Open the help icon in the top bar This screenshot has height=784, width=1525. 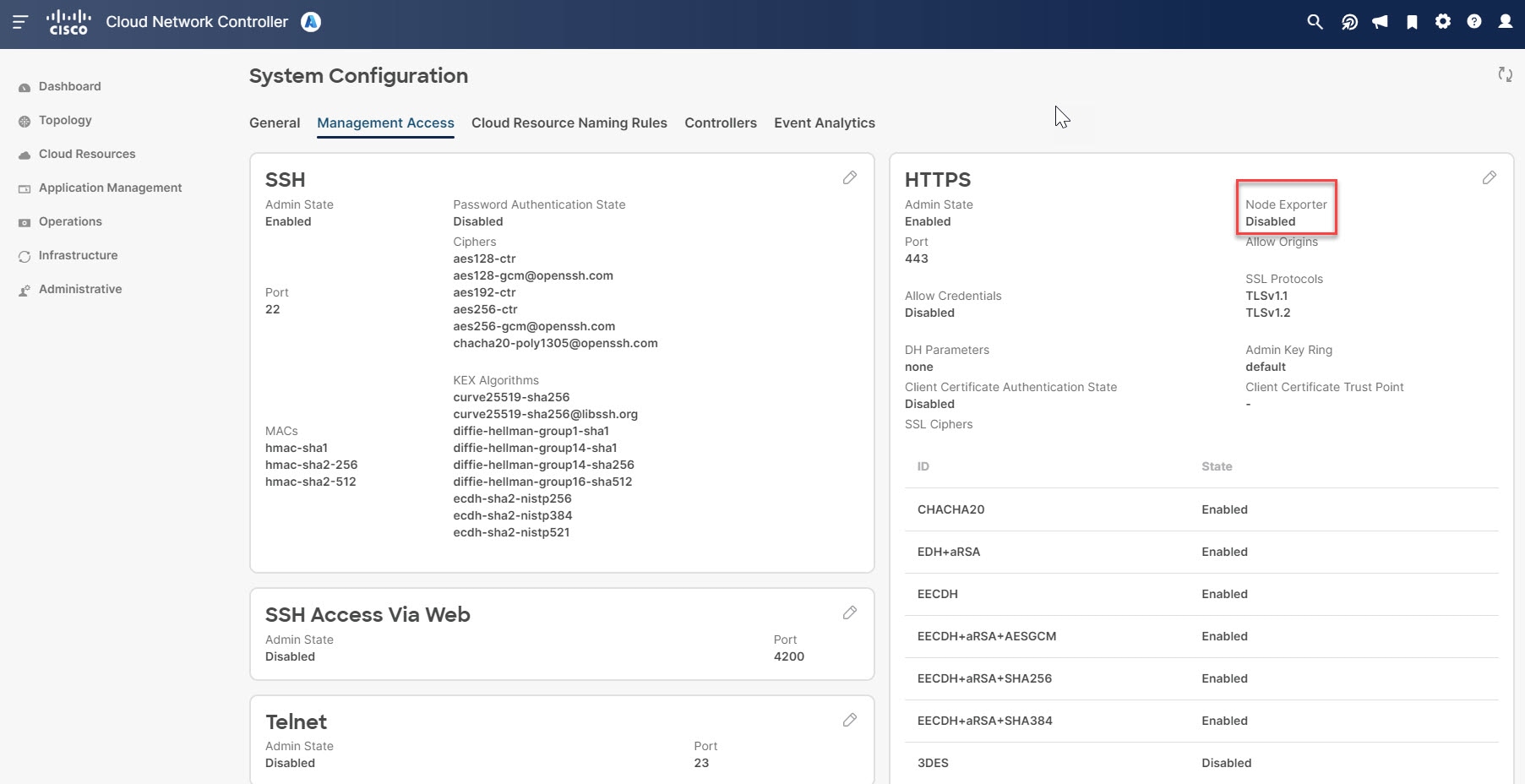click(x=1475, y=21)
